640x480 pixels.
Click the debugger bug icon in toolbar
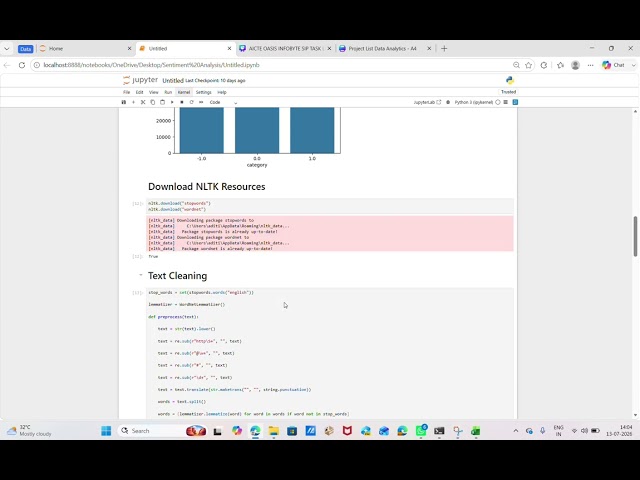tap(448, 102)
